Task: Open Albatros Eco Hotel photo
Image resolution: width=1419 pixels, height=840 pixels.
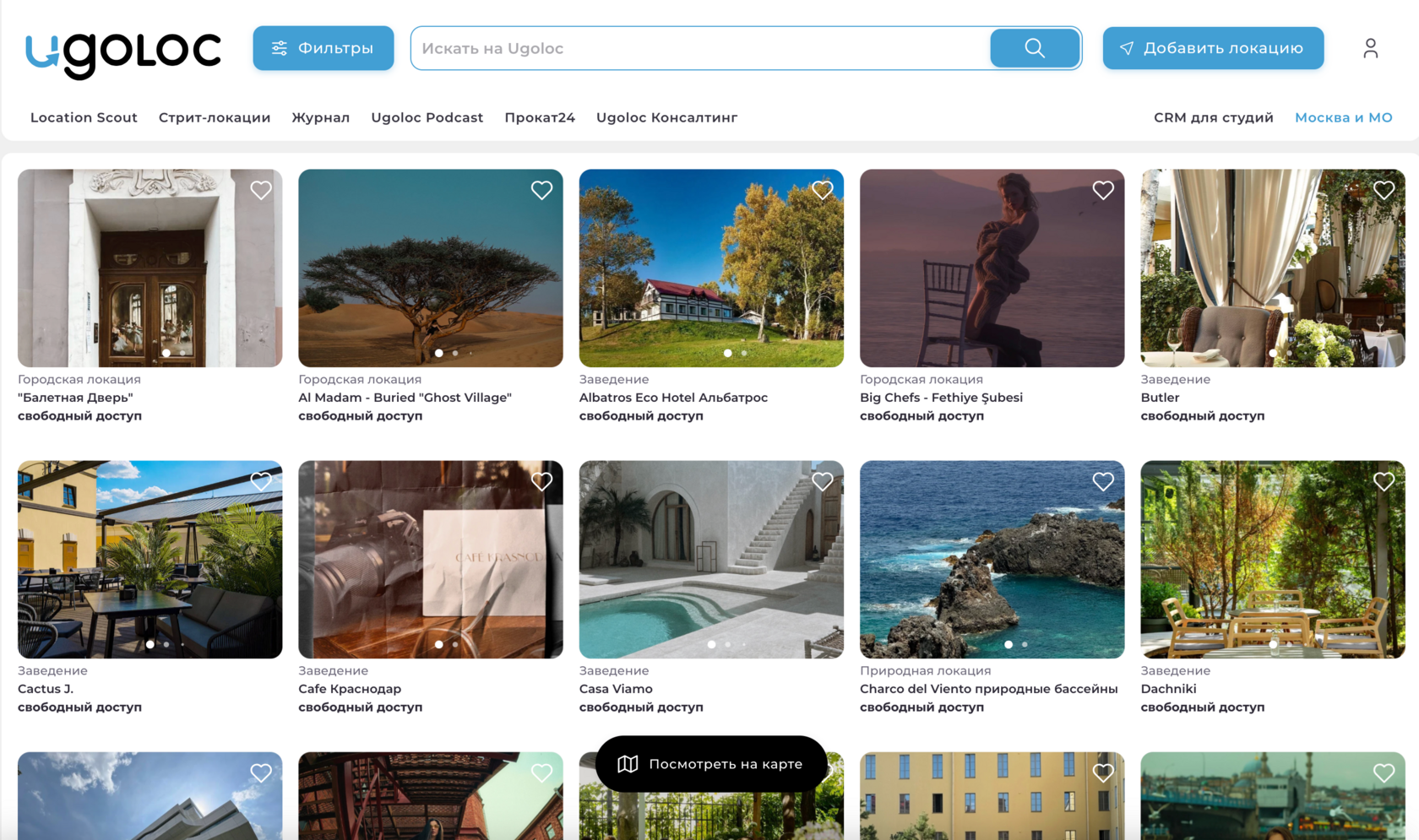Action: pos(711,268)
